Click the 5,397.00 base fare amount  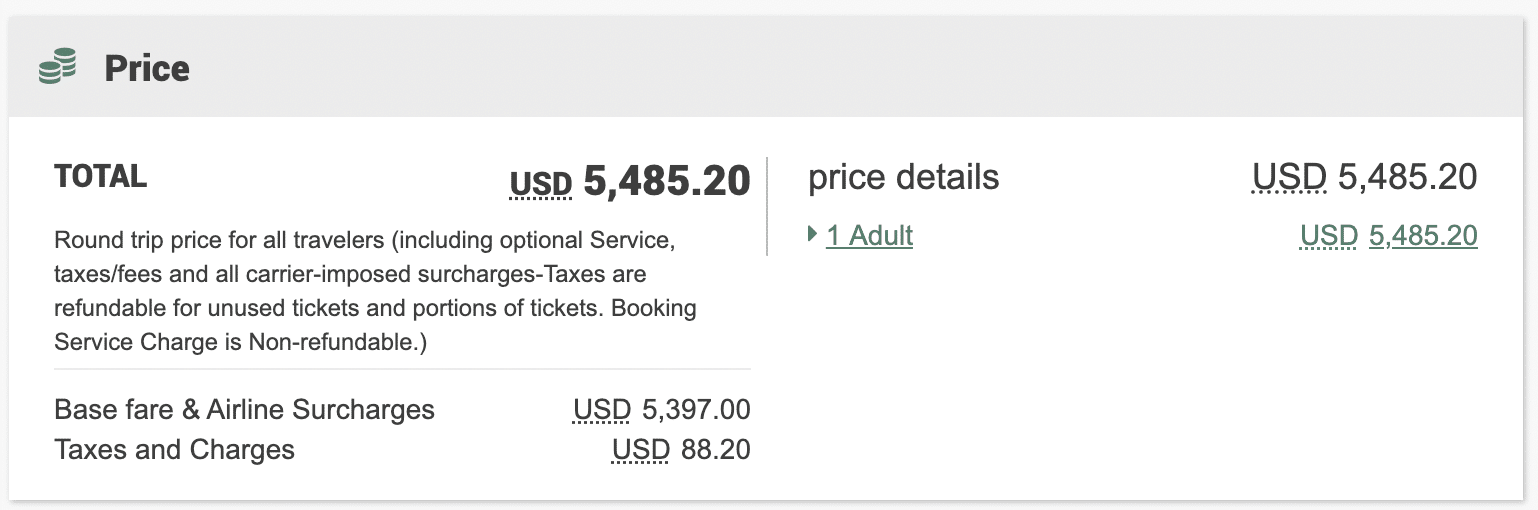click(x=696, y=410)
